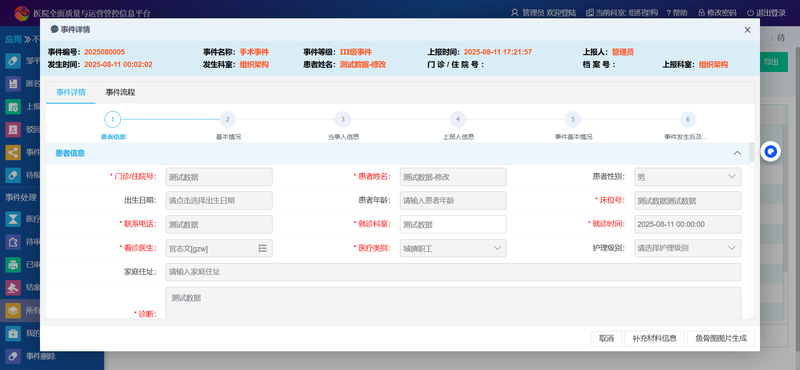Click the 门诊/住院号 input field
Viewport: 800px width, 370px height.
click(219, 177)
